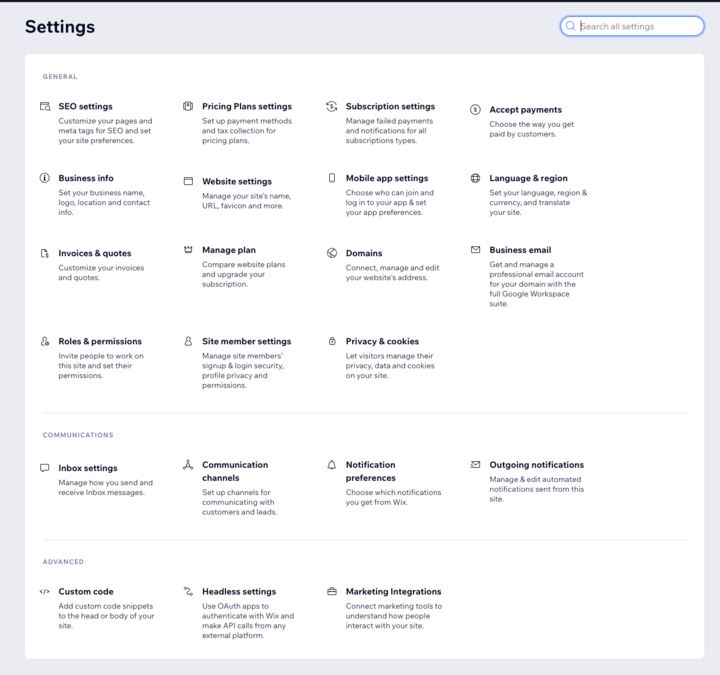
Task: Click the Pricing Plans settings icon
Action: (188, 106)
